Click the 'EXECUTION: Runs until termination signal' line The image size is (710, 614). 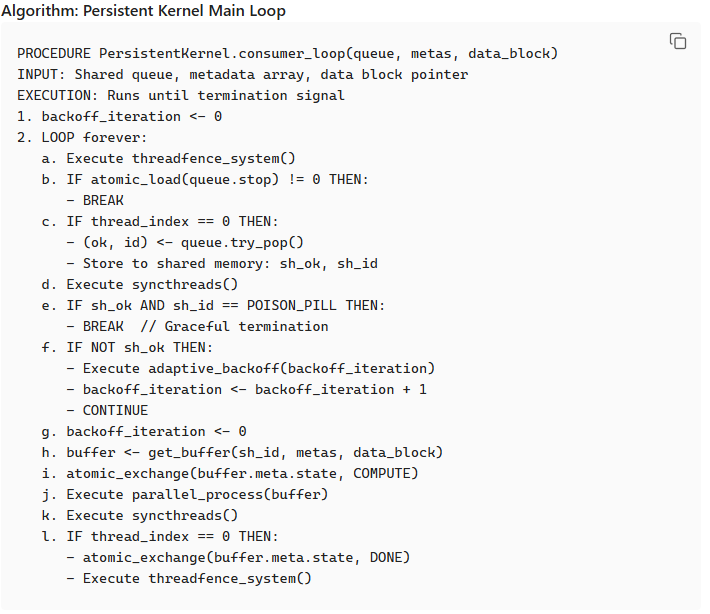point(180,95)
